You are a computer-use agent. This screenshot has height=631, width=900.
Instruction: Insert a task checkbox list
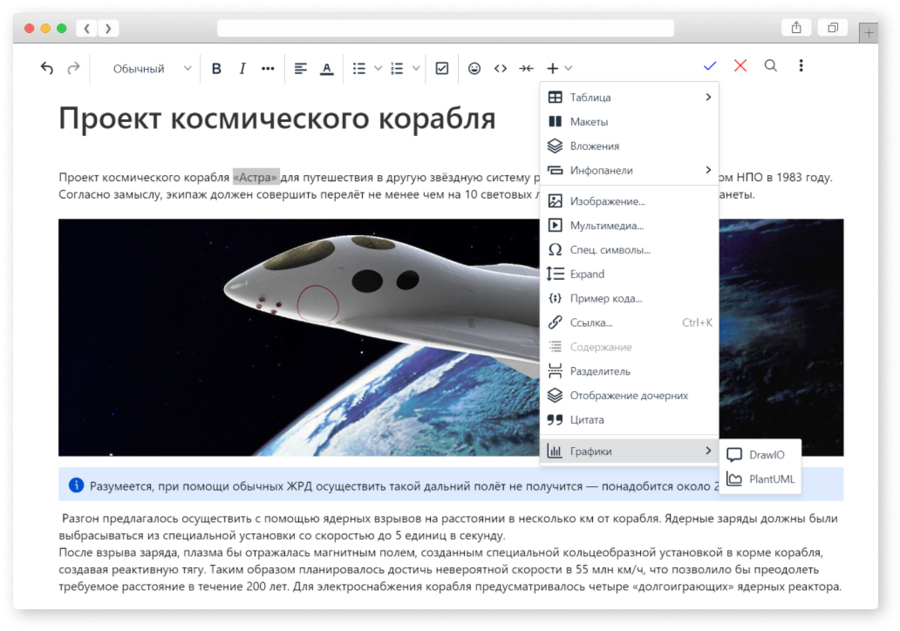442,68
